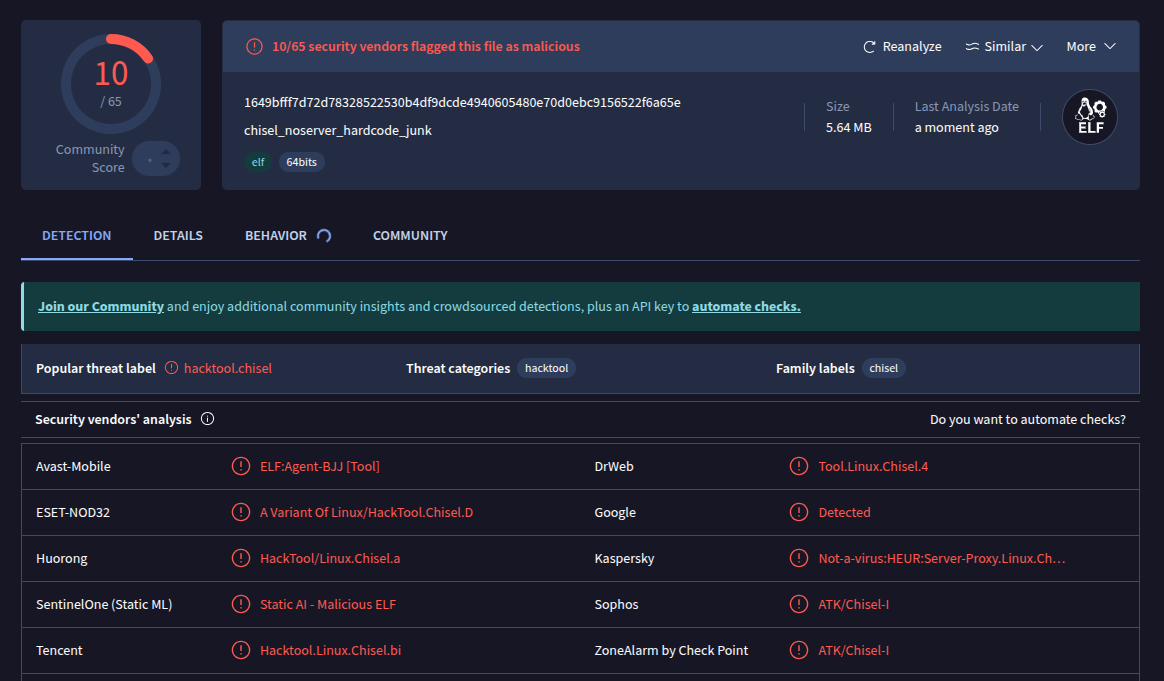Viewport: 1164px width, 681px height.
Task: Click the Reanalyze refresh icon
Action: click(x=869, y=47)
